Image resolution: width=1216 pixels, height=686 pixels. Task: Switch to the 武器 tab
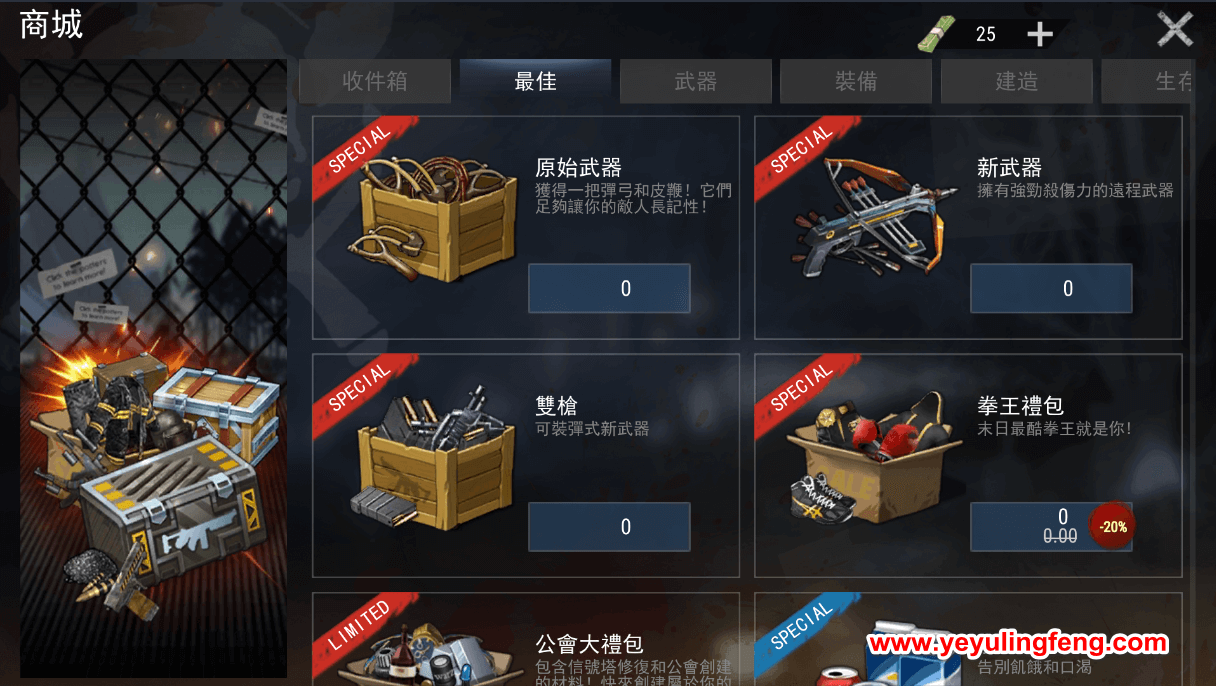click(696, 81)
